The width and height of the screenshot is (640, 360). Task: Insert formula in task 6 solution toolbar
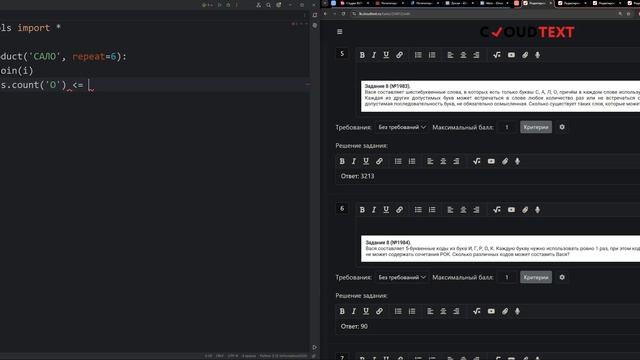click(477, 311)
